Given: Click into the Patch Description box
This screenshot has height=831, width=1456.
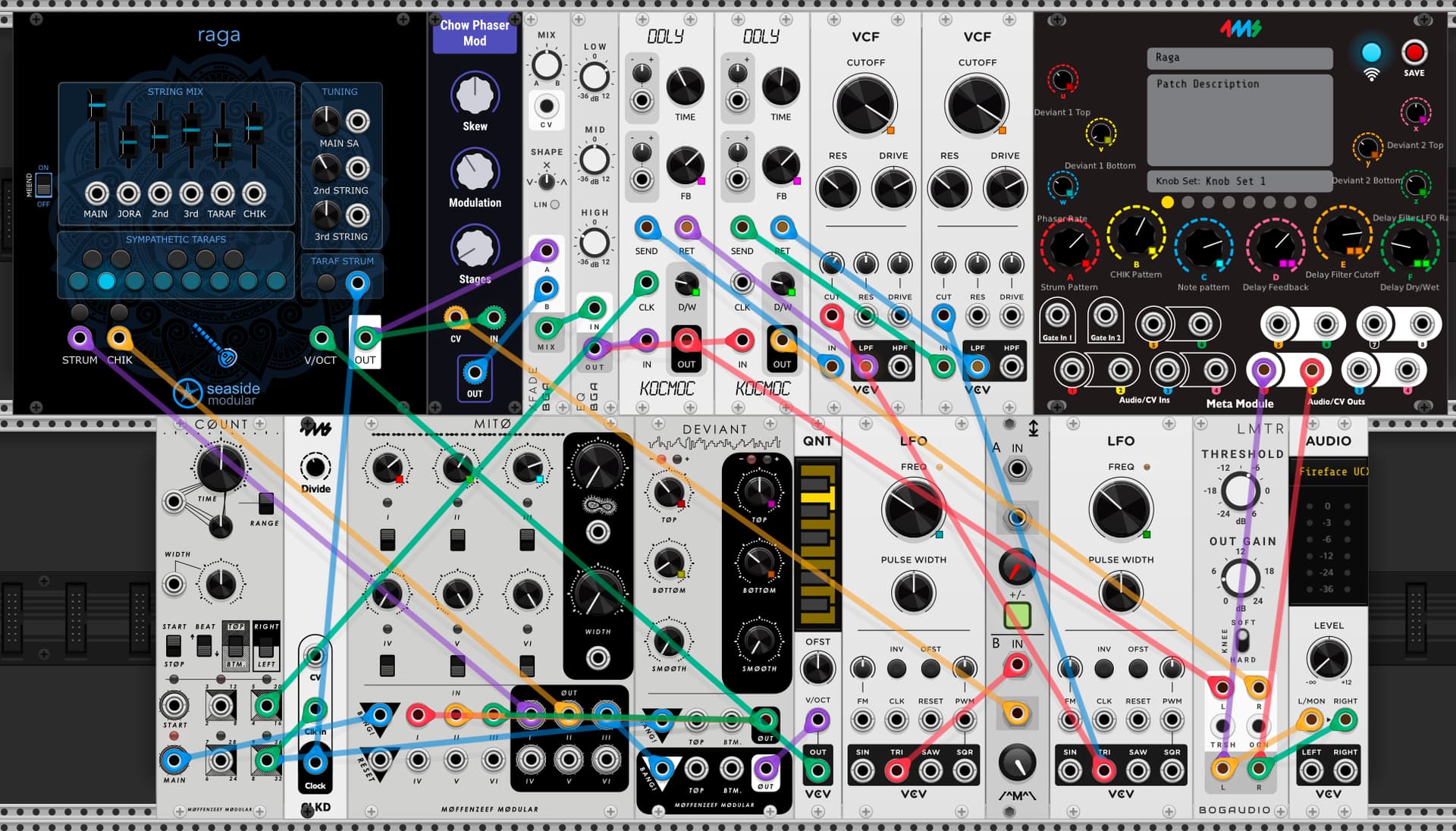Looking at the screenshot, I should pyautogui.click(x=1240, y=120).
